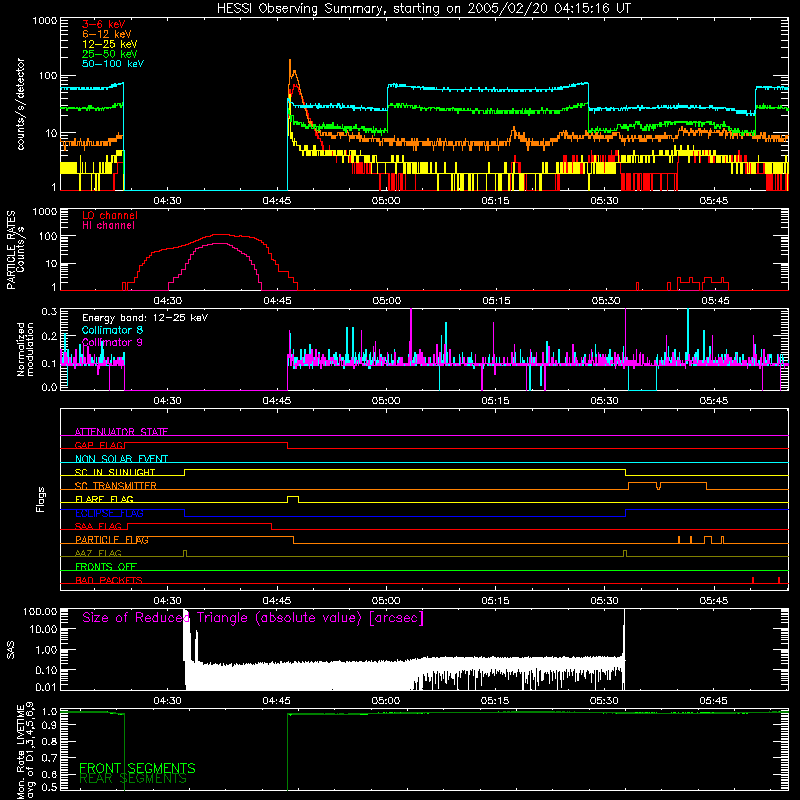
Task: Click the 100.00 tick on the SAS axis
Action: (x=40, y=611)
